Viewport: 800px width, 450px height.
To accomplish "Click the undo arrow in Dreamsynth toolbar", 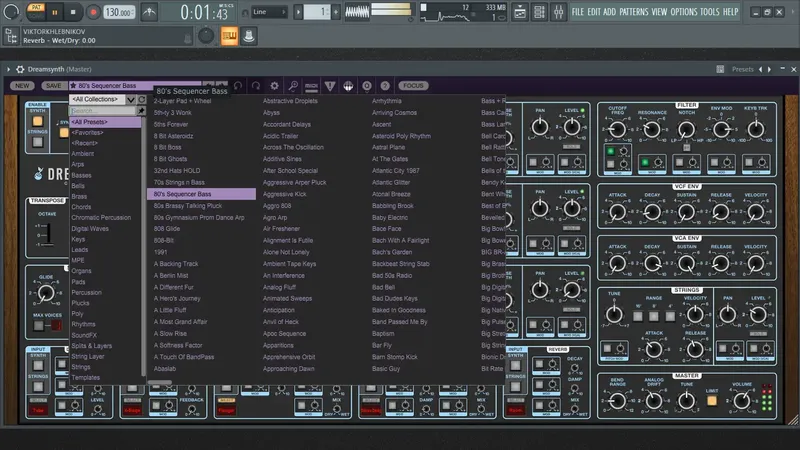I will point(237,86).
